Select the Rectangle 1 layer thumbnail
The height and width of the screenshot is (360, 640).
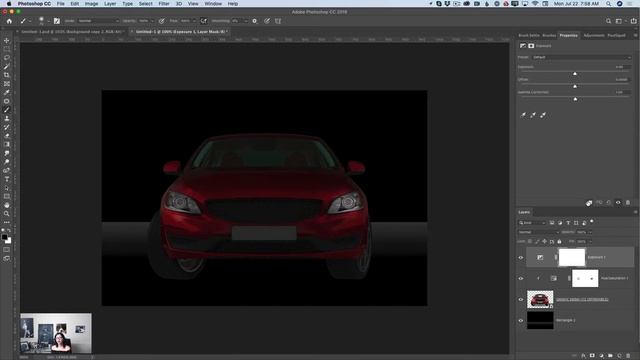pos(540,320)
